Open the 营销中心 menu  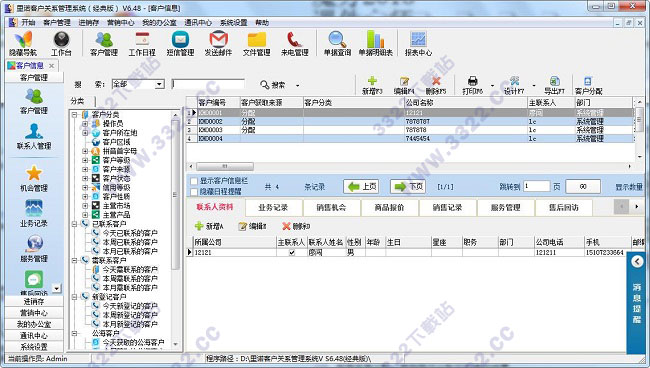120,22
